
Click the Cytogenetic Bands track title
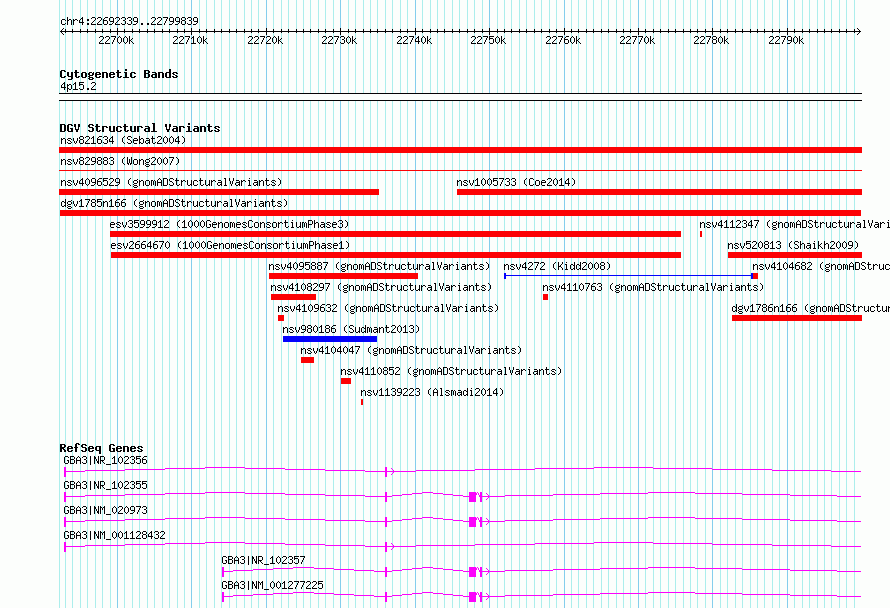coord(119,74)
